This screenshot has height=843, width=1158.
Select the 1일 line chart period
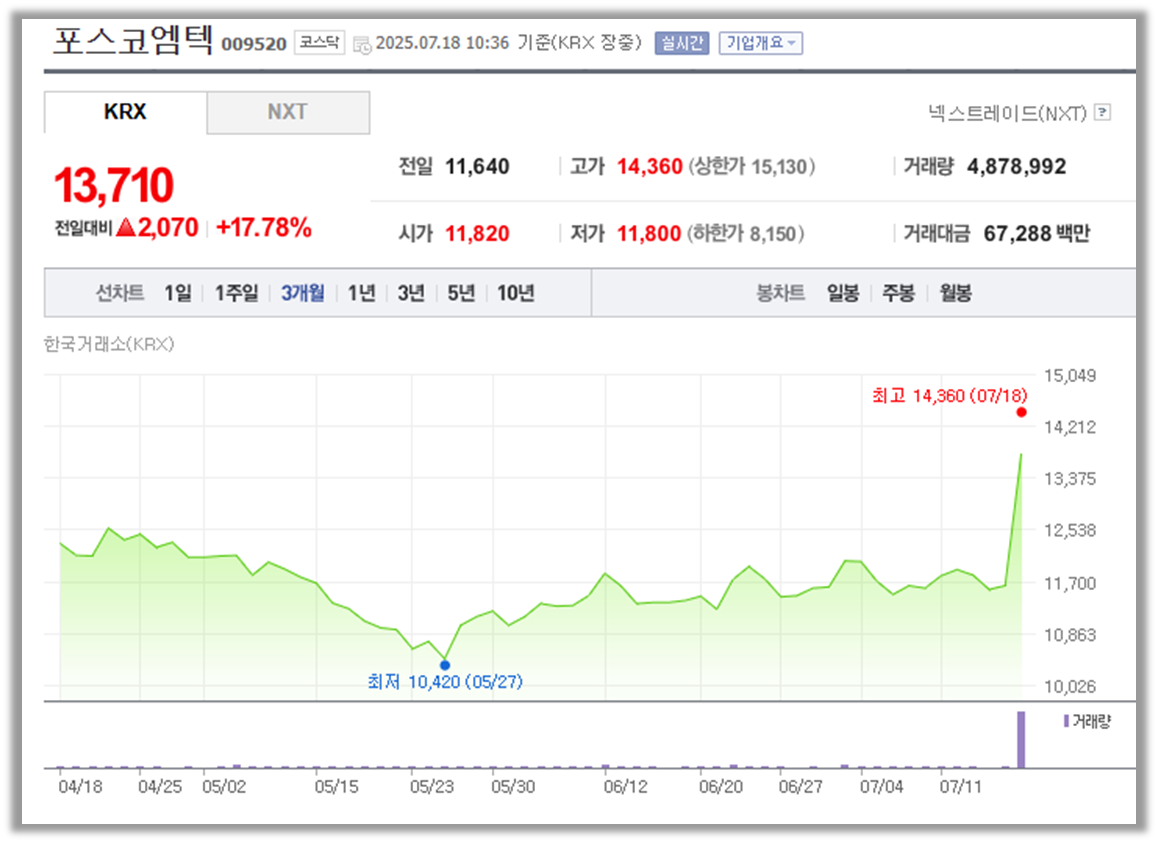coord(178,293)
